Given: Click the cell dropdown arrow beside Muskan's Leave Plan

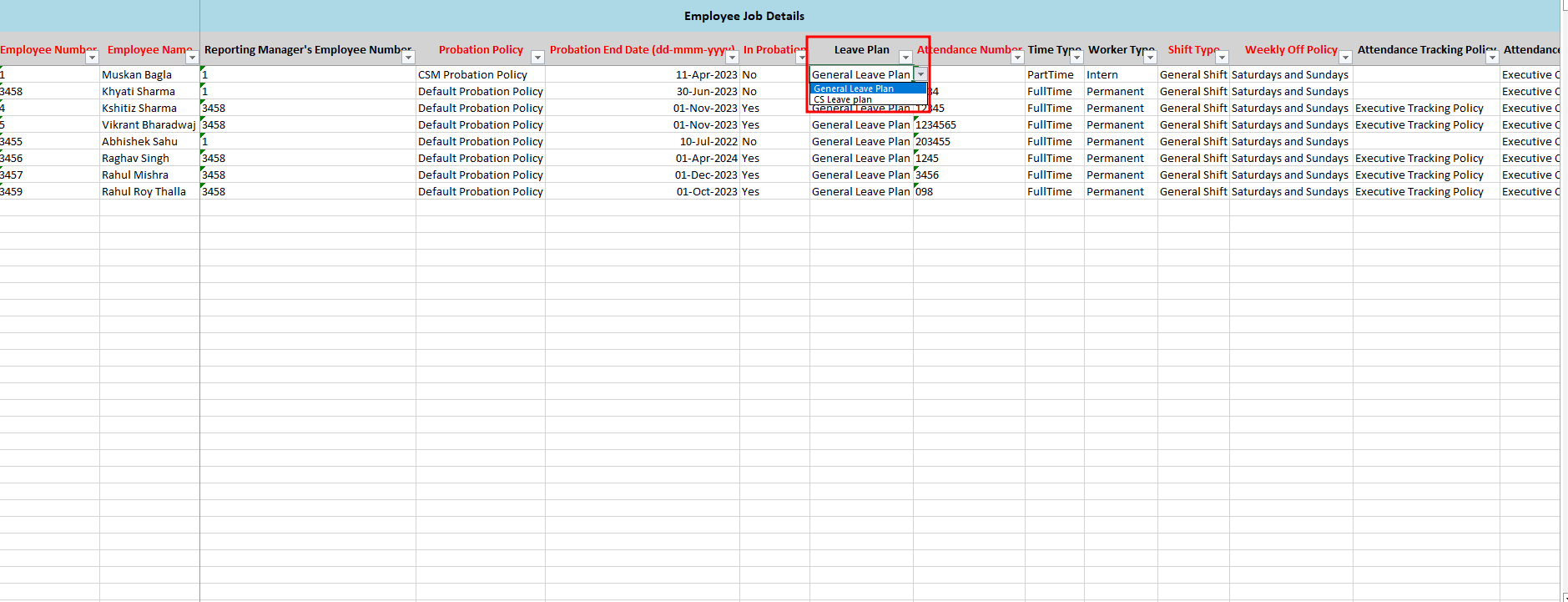Looking at the screenshot, I should [920, 74].
